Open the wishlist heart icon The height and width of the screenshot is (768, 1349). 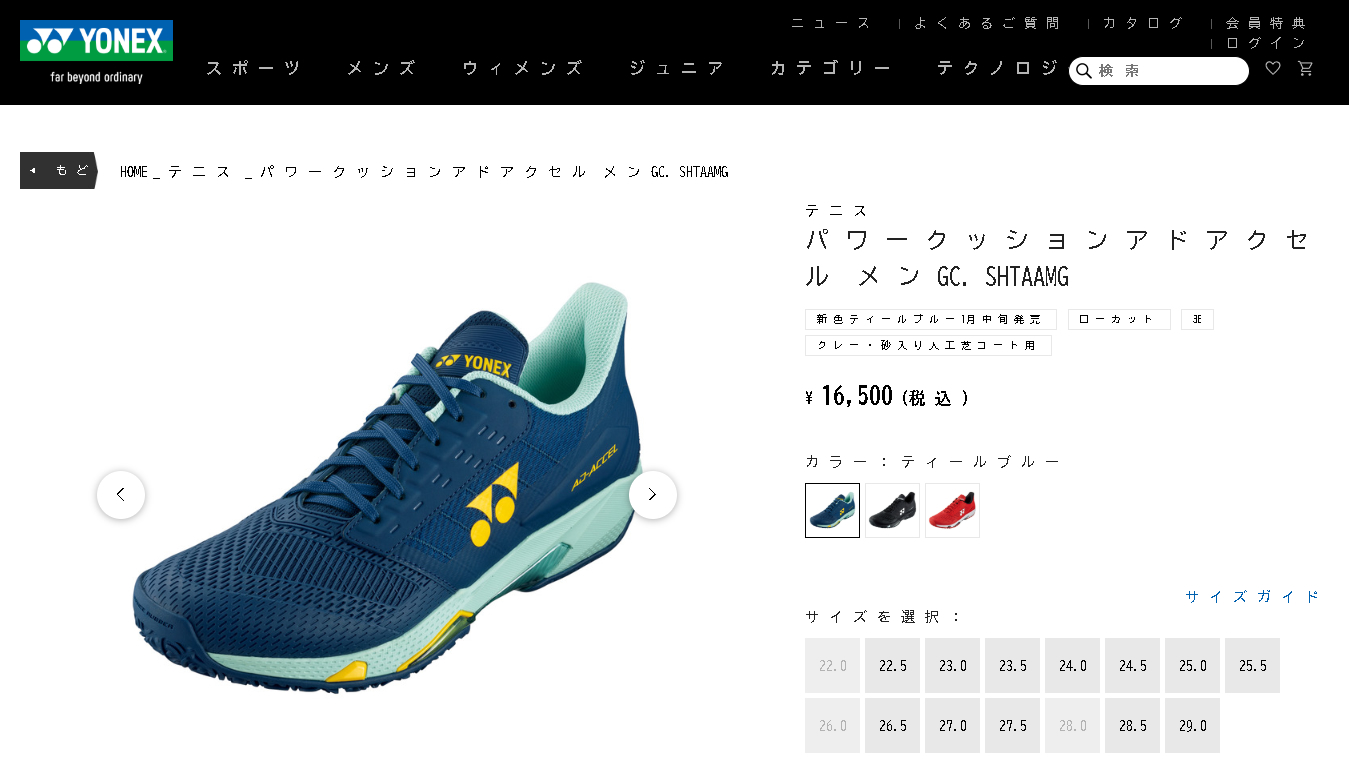tap(1273, 68)
